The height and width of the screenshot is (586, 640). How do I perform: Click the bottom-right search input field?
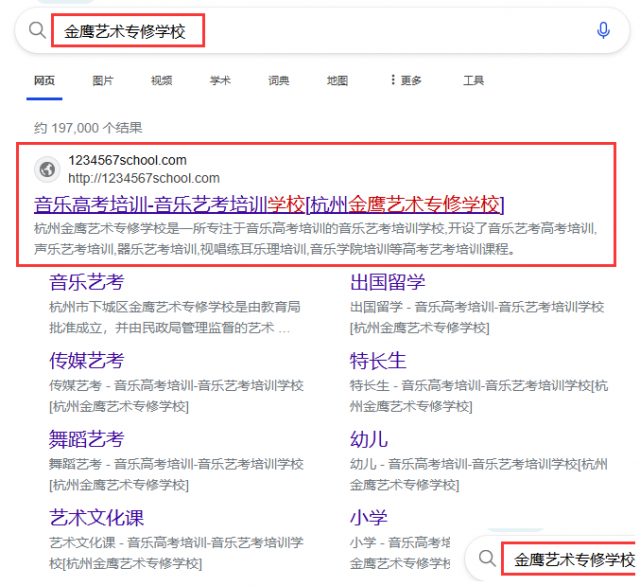[x=572, y=559]
